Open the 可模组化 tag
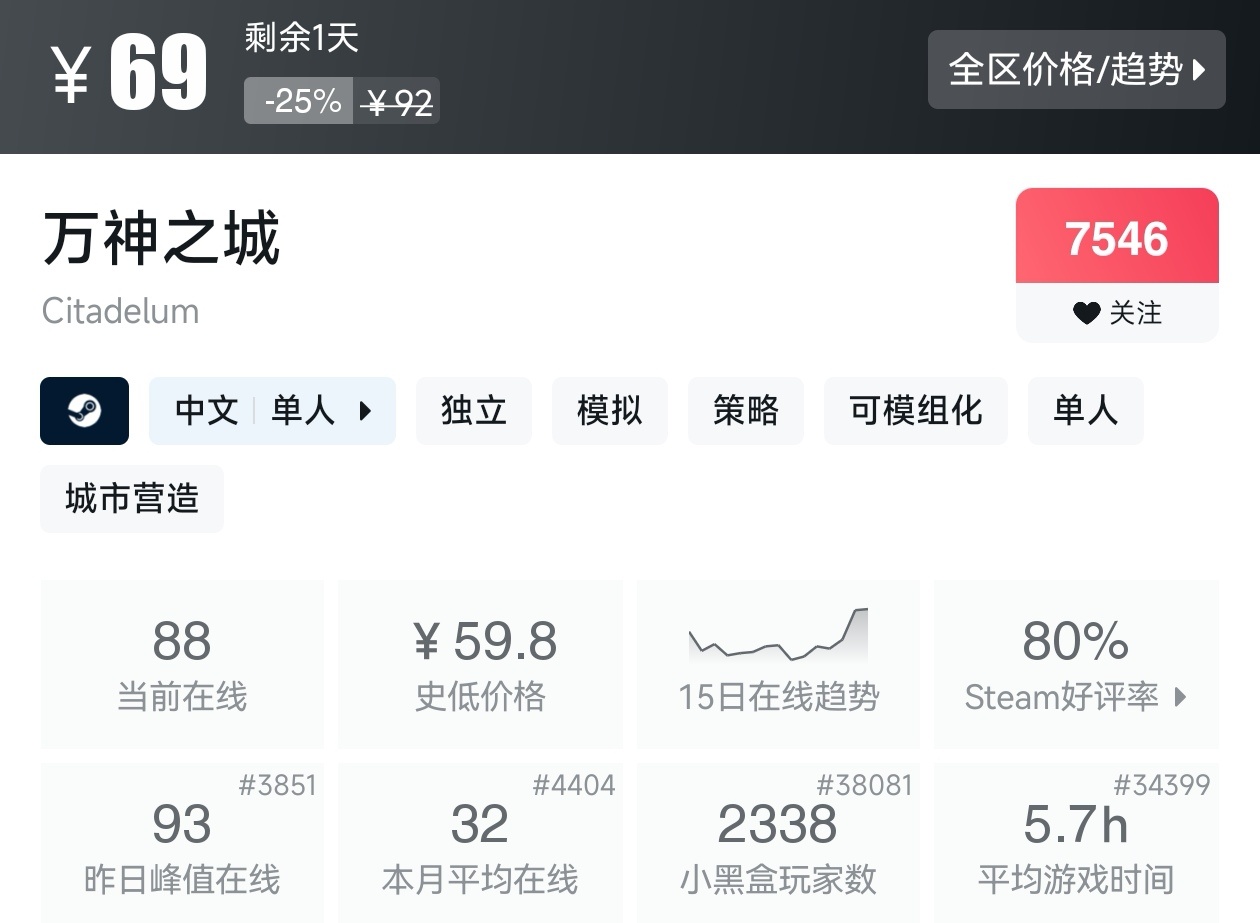This screenshot has height=923, width=1260. 915,411
